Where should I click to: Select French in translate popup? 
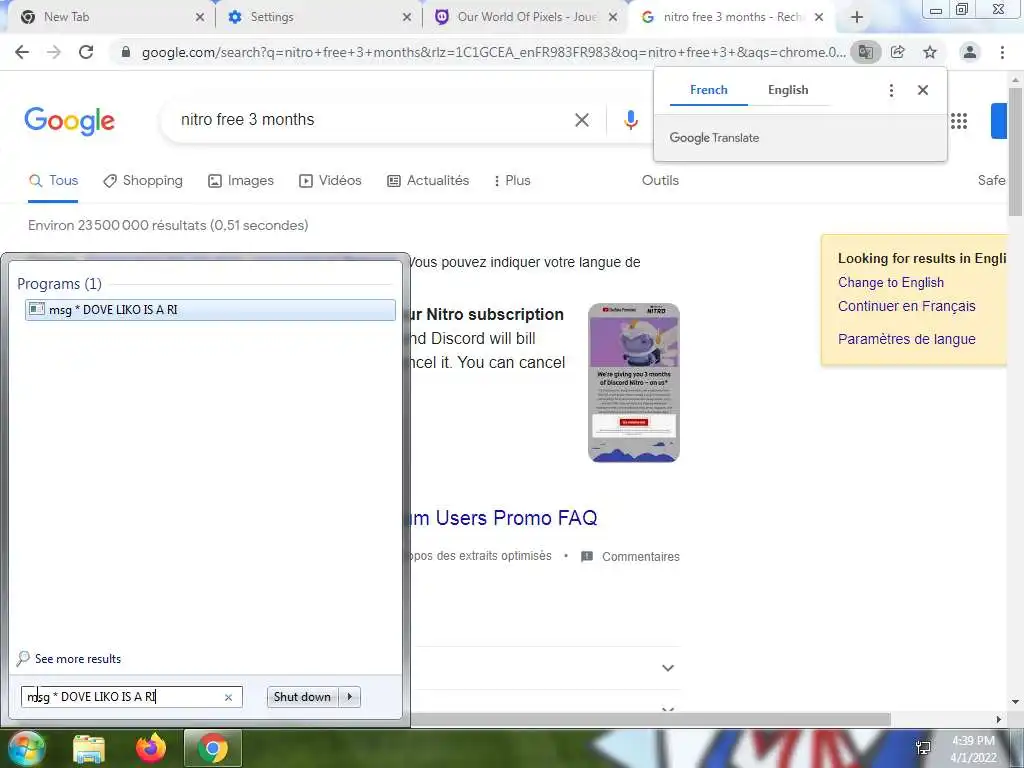pos(709,90)
